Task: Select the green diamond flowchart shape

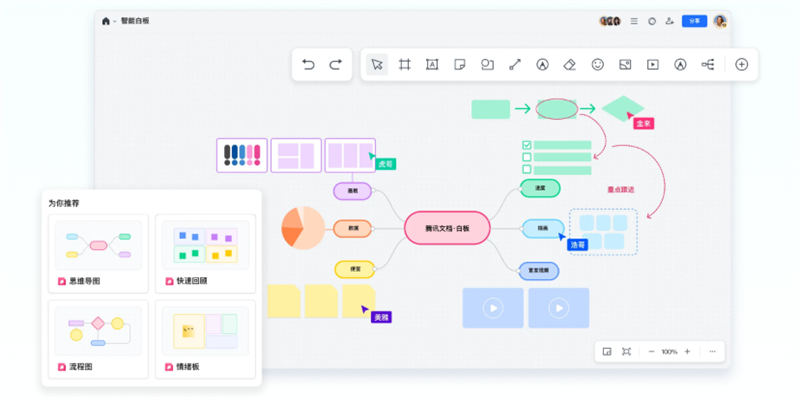Action: (622, 109)
